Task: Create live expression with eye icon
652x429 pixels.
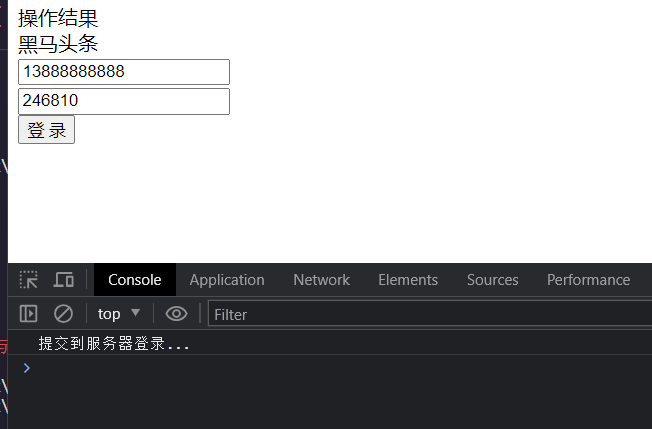Action: coord(176,313)
